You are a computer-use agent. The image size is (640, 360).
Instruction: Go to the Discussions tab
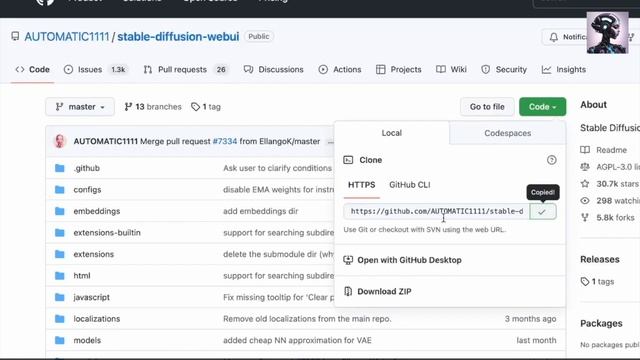(x=273, y=69)
